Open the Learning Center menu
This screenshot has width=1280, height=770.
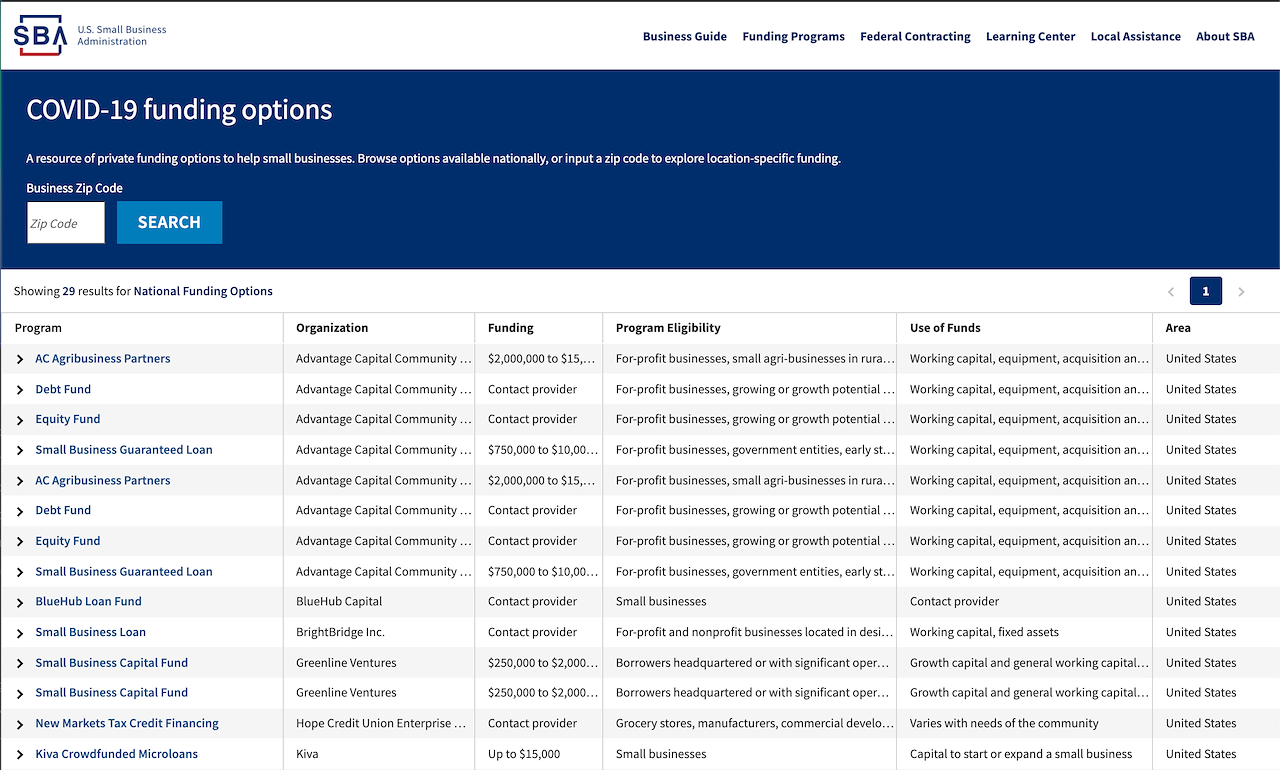(x=1030, y=36)
